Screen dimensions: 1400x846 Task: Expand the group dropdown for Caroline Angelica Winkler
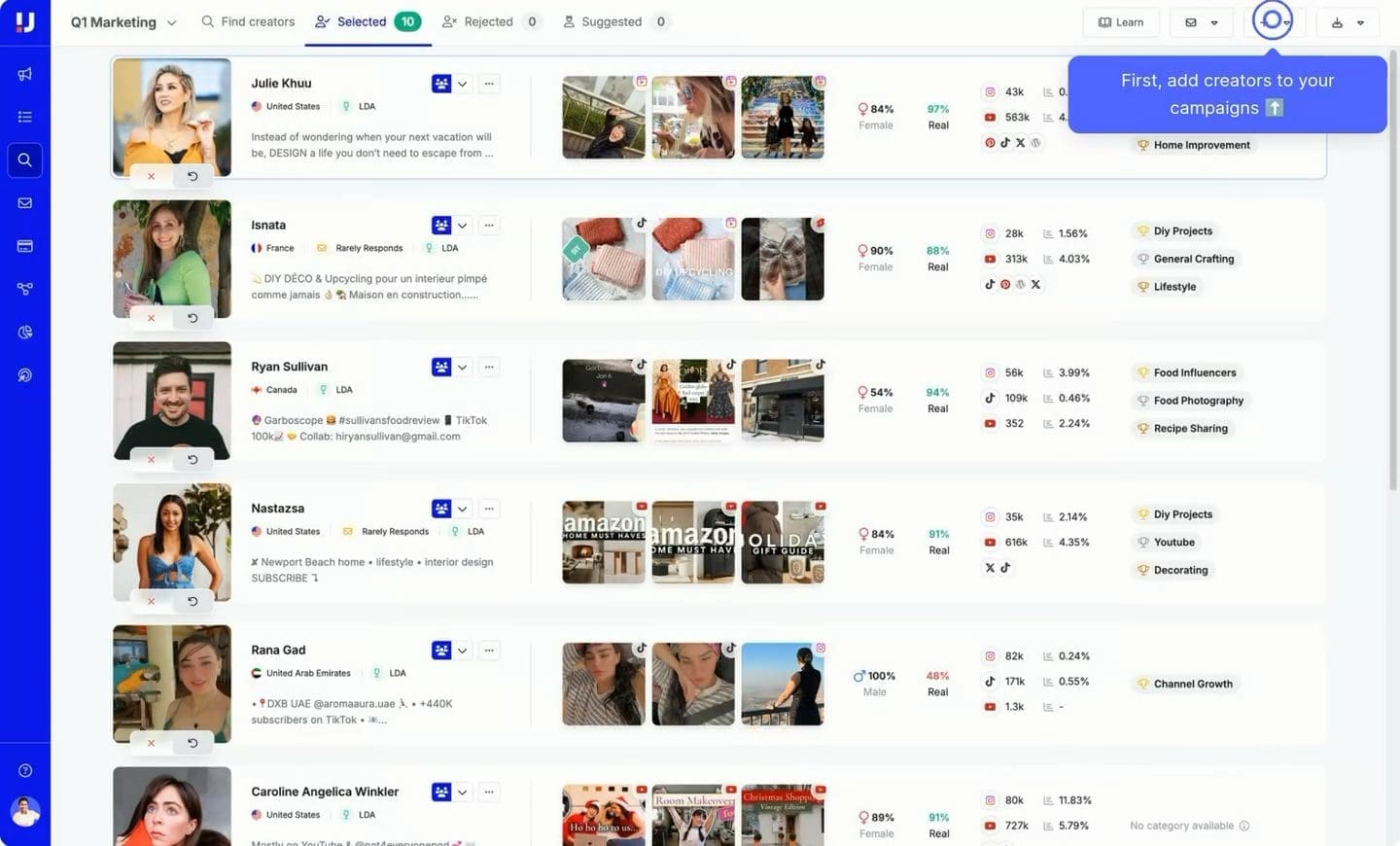pyautogui.click(x=463, y=792)
